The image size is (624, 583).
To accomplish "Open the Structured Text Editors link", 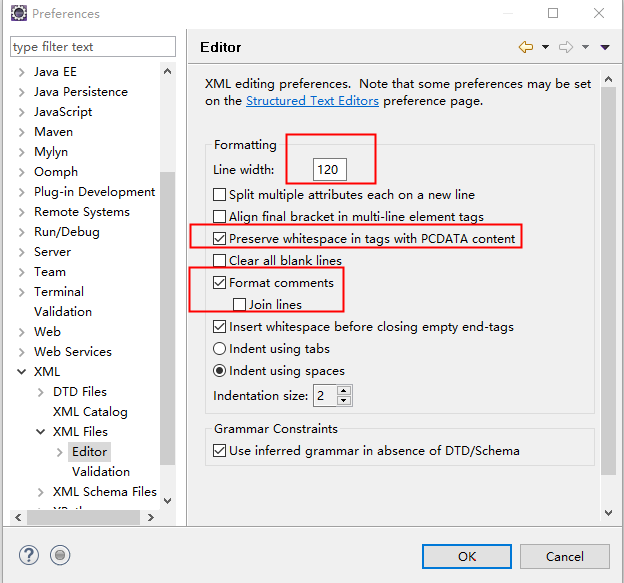I will coord(312,101).
